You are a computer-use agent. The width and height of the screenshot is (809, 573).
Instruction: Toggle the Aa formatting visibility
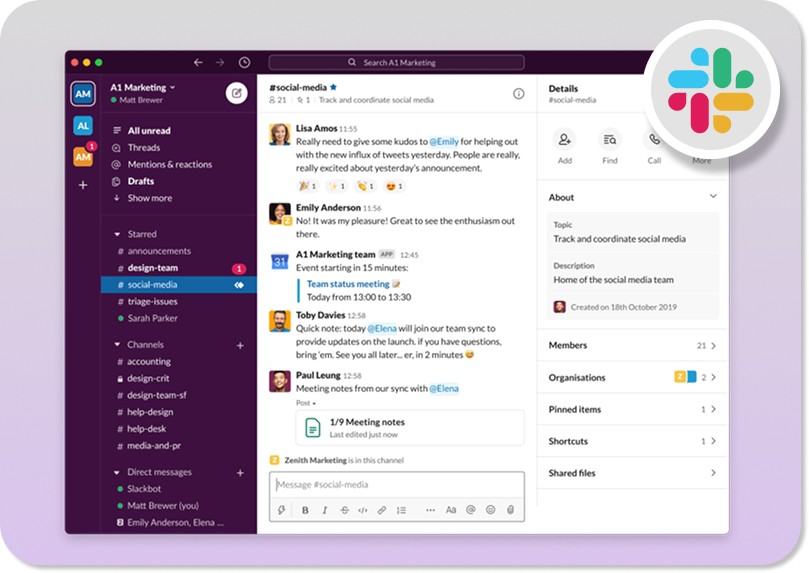coord(451,510)
